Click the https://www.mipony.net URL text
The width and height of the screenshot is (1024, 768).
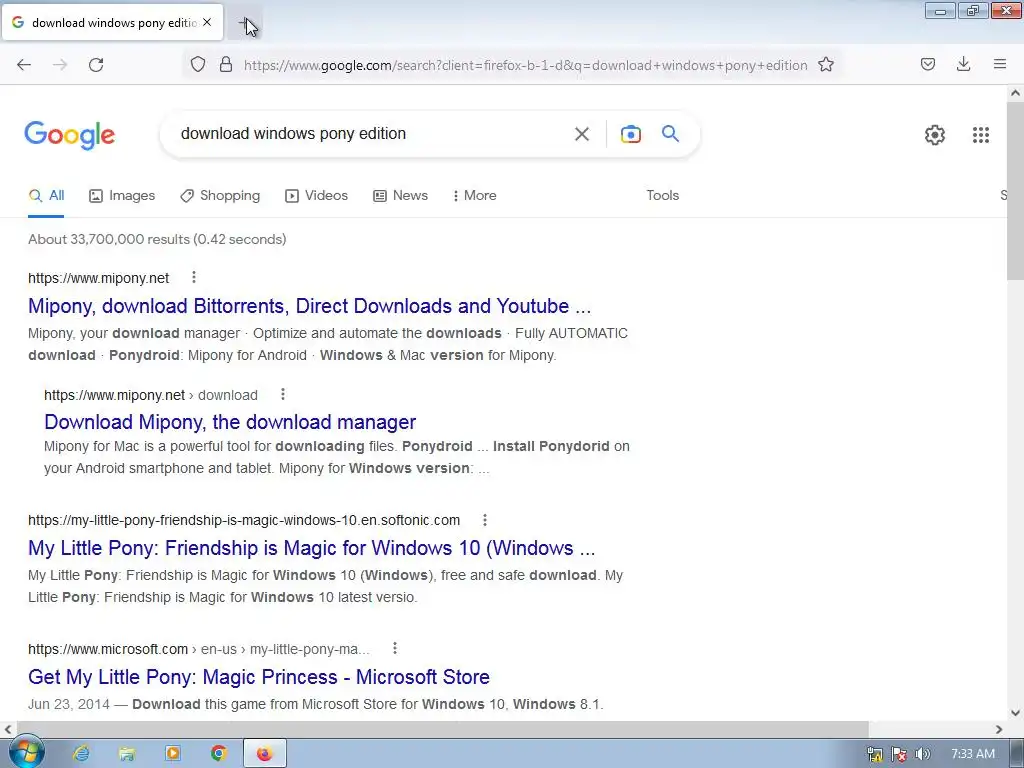pyautogui.click(x=99, y=278)
